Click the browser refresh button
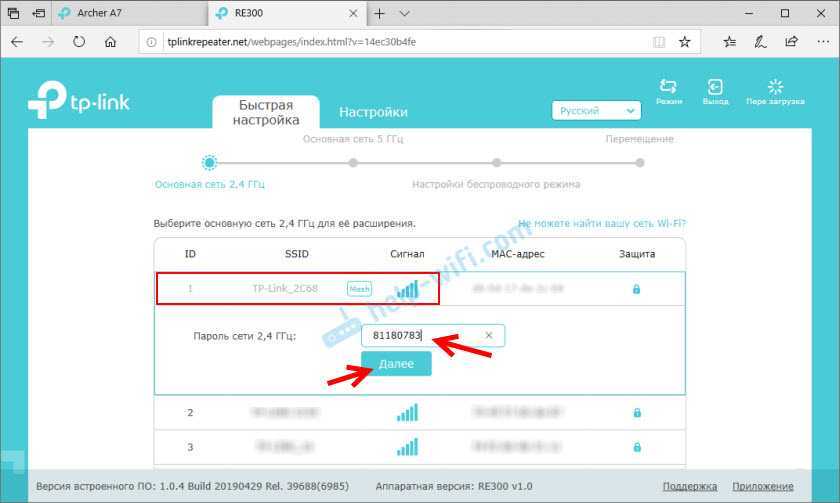 click(x=79, y=42)
